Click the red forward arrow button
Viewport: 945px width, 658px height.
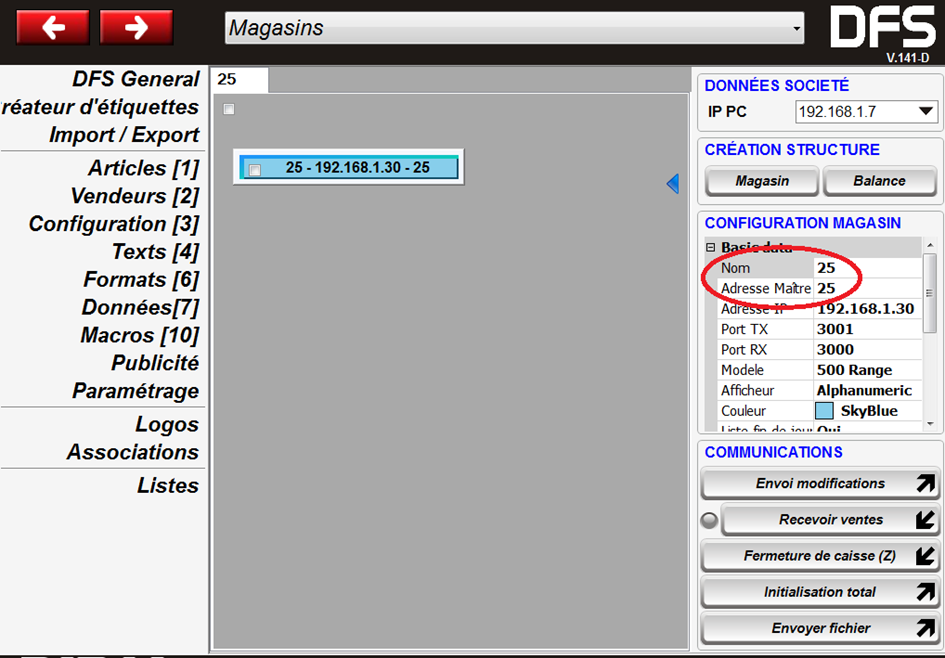point(136,27)
